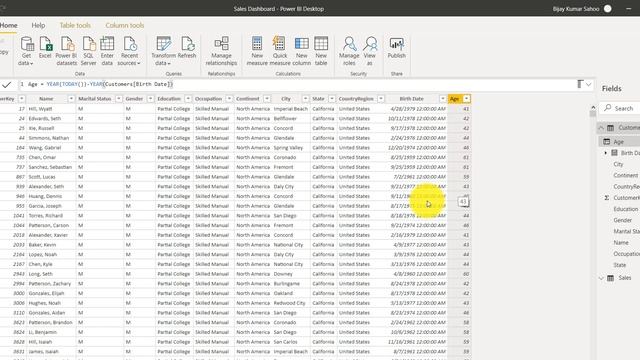Select the Age field in Fields pane

coord(619,142)
